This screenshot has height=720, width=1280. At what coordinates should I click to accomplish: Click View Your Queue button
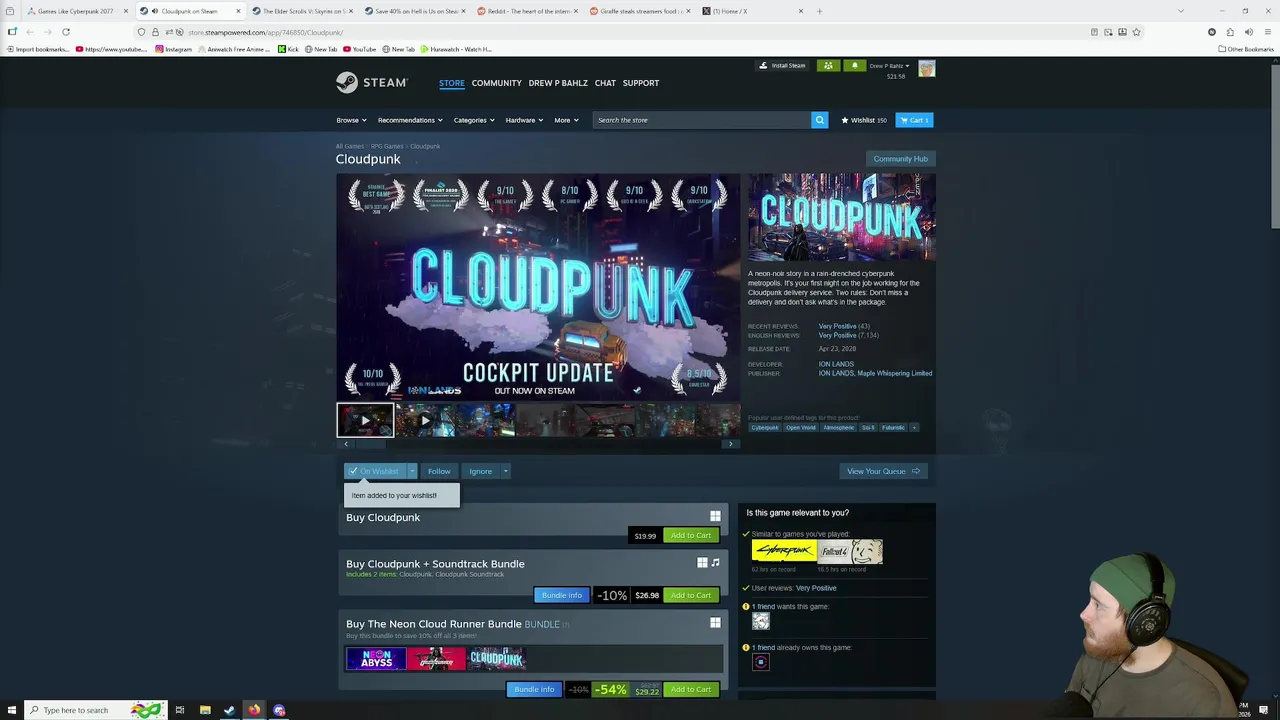(883, 471)
